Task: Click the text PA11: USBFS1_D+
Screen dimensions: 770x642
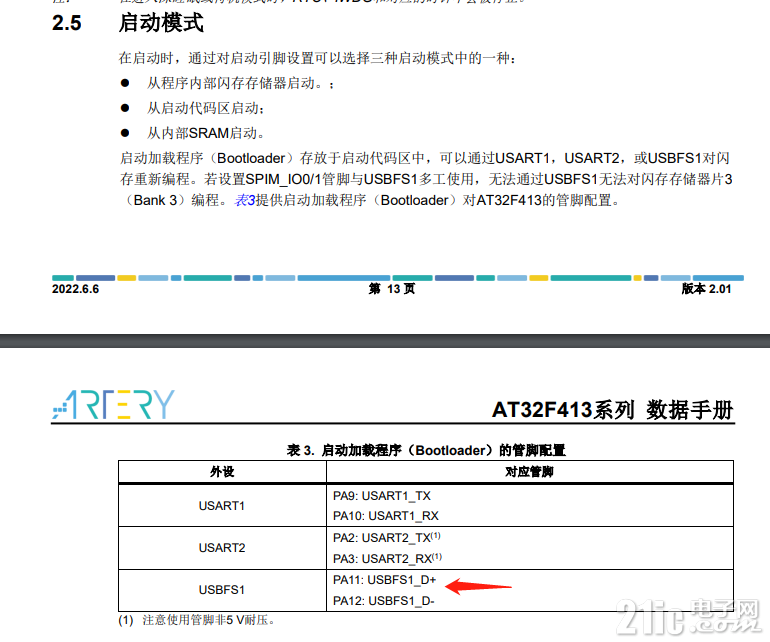Action: [x=385, y=580]
